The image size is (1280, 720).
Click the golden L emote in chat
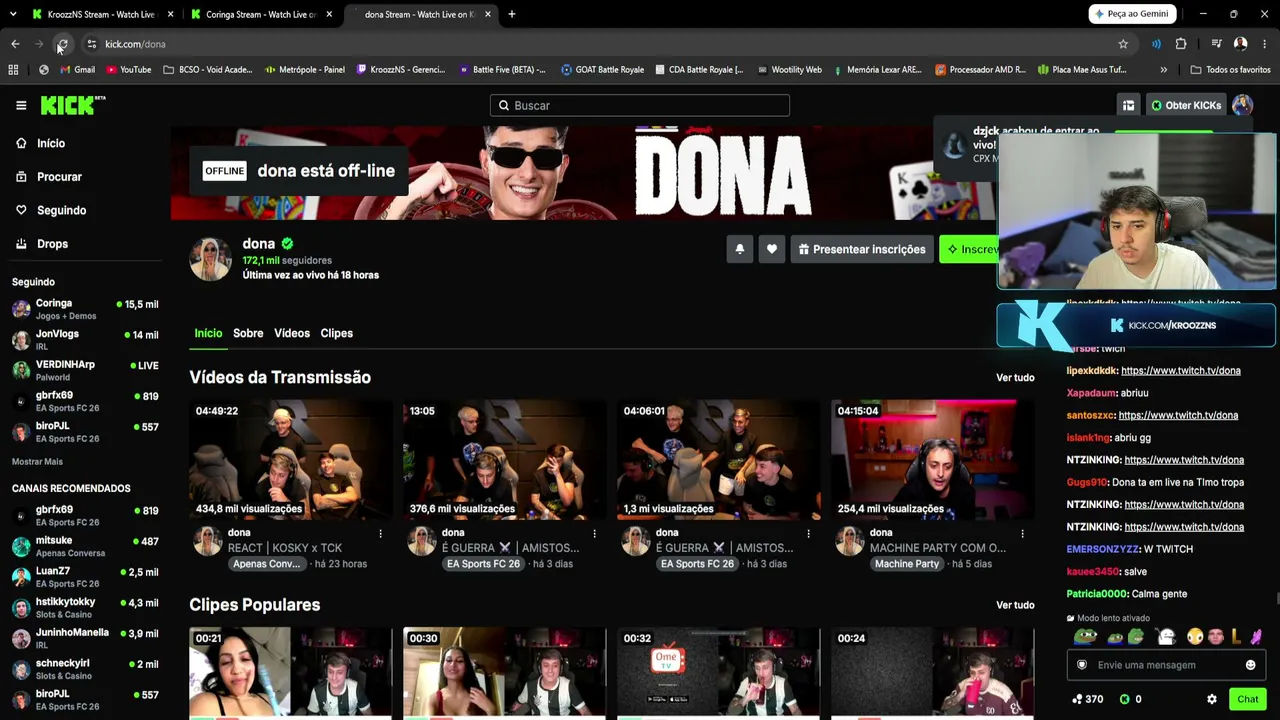(x=1236, y=637)
